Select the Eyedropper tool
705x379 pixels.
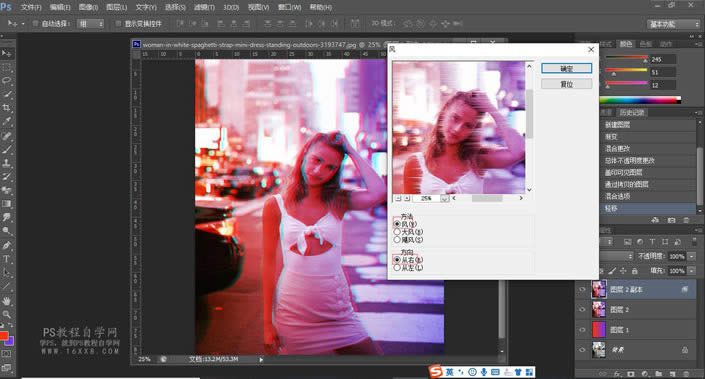(7, 121)
